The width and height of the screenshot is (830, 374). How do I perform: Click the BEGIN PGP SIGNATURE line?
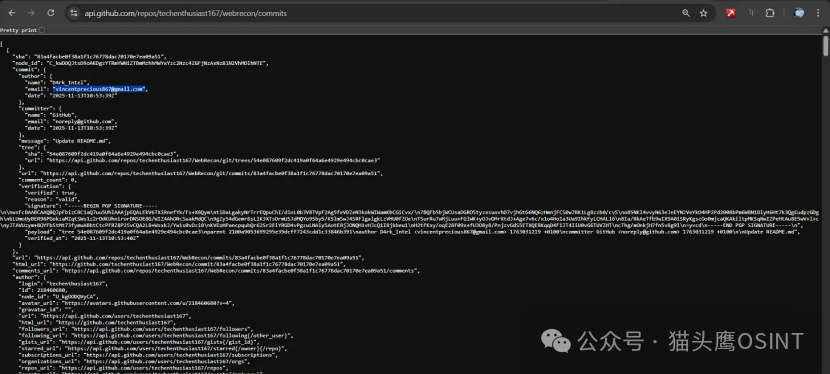tap(92, 205)
